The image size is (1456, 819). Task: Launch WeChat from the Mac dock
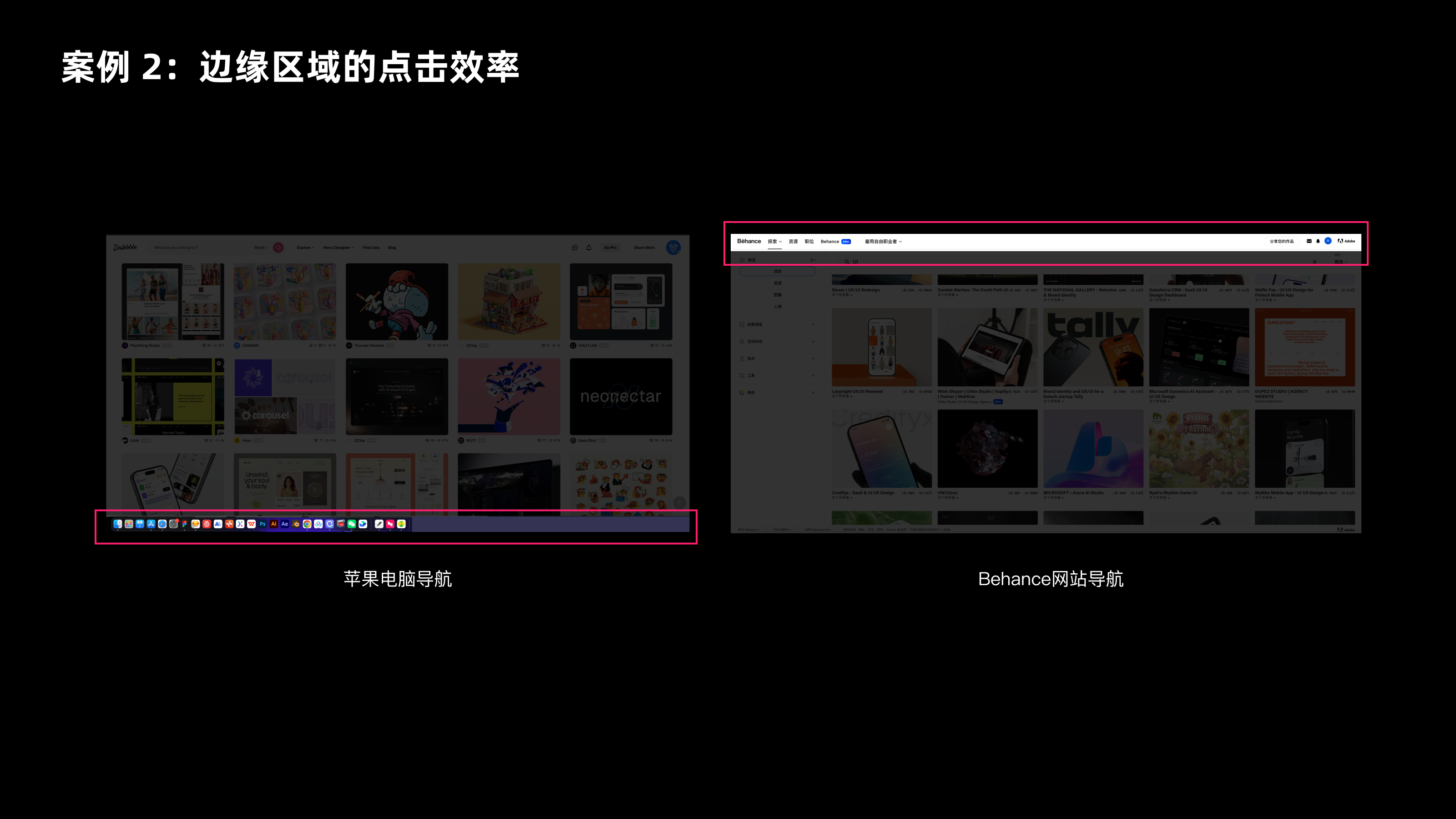coord(352,524)
